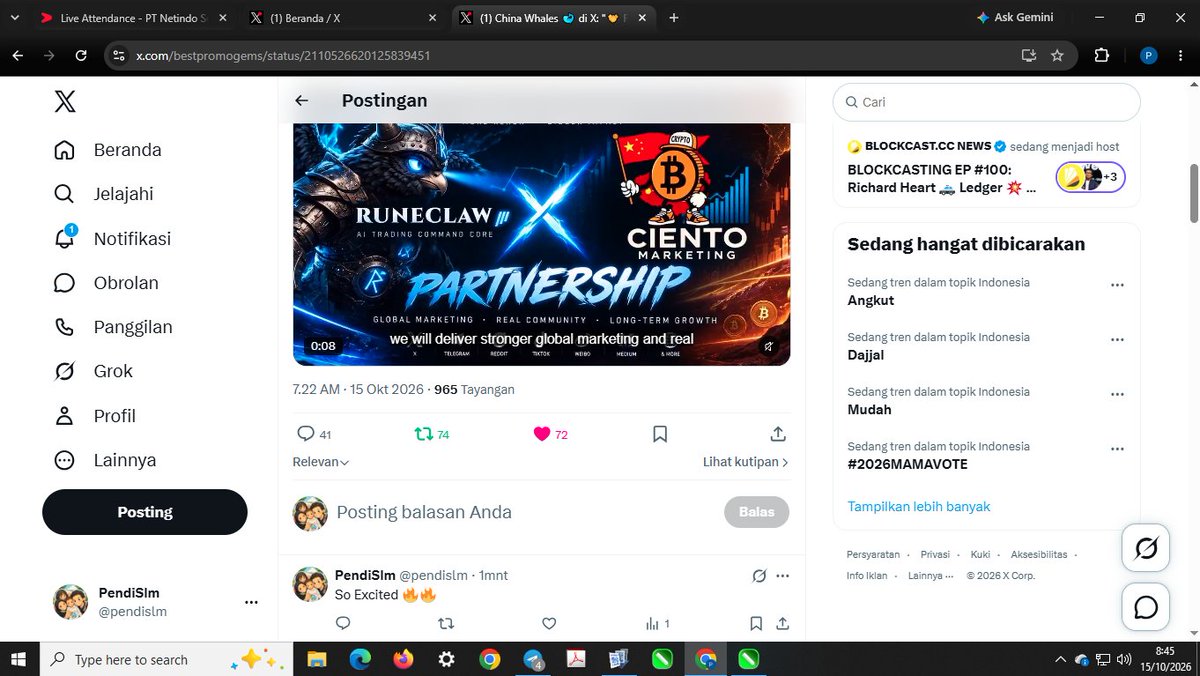Click Tampilkan lebih banyak link

click(919, 506)
